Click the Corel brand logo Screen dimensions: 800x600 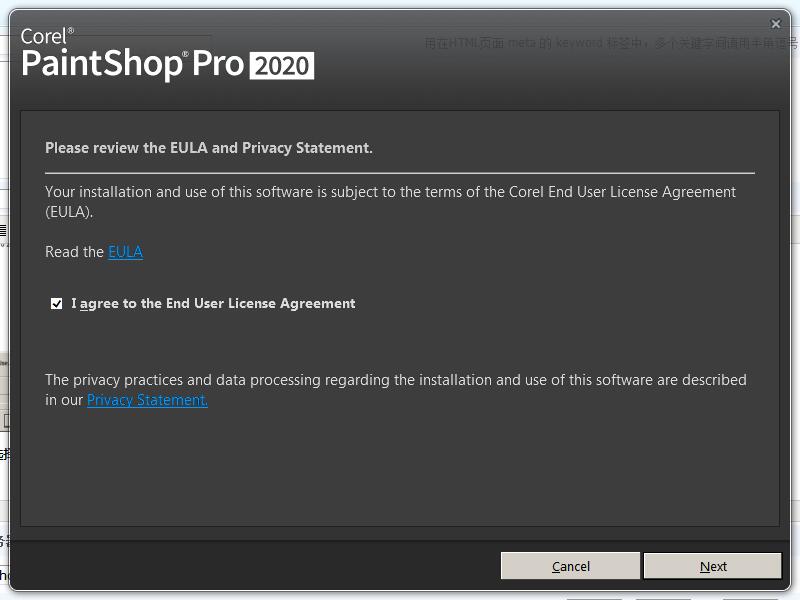pos(47,36)
